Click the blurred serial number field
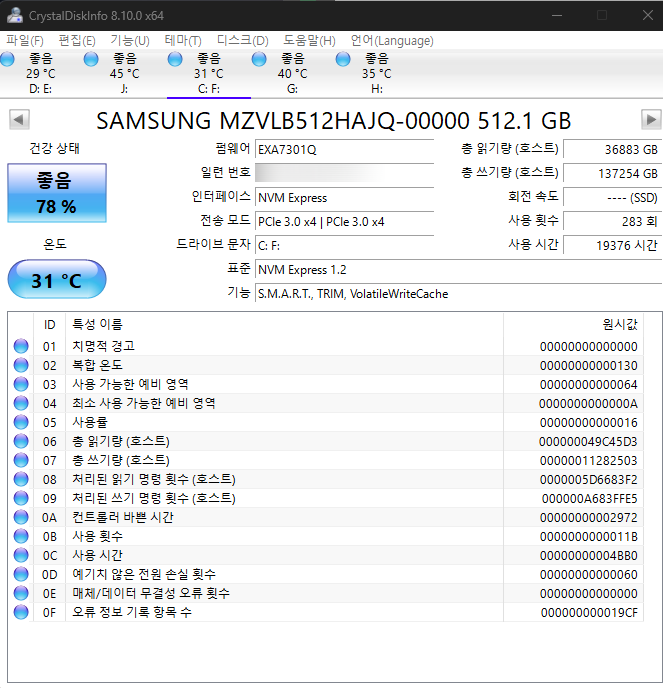 [344, 173]
